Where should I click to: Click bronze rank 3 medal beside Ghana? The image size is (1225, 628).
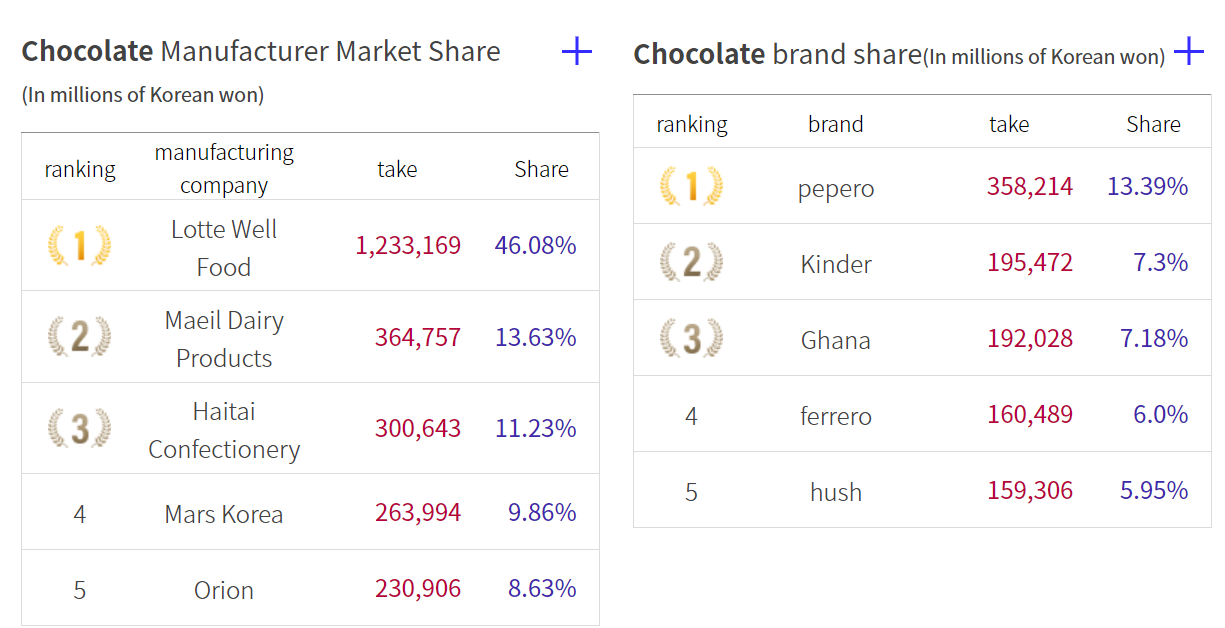pyautogui.click(x=691, y=339)
